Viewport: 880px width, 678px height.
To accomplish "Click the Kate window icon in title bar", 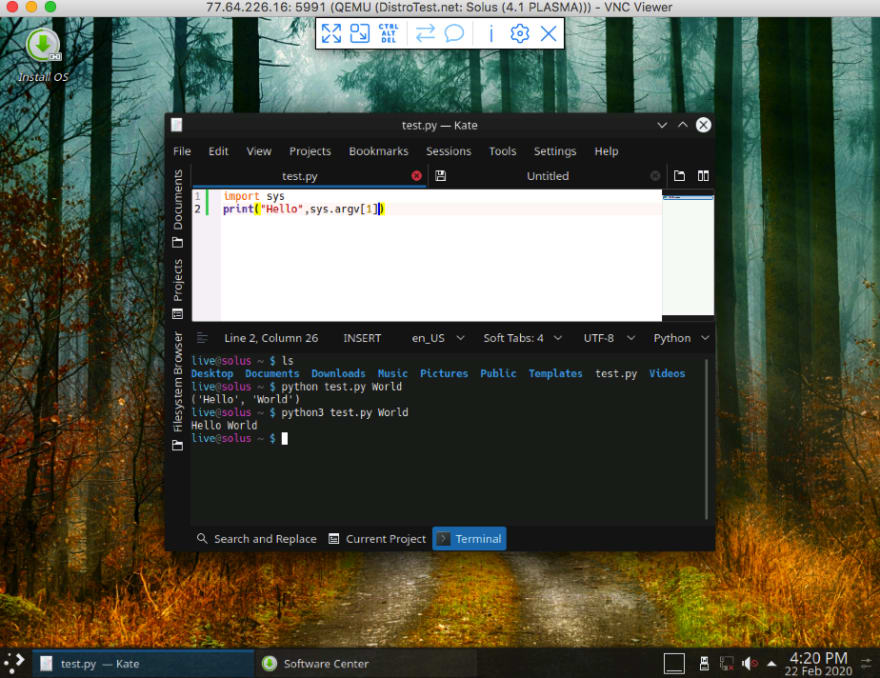I will [x=177, y=125].
